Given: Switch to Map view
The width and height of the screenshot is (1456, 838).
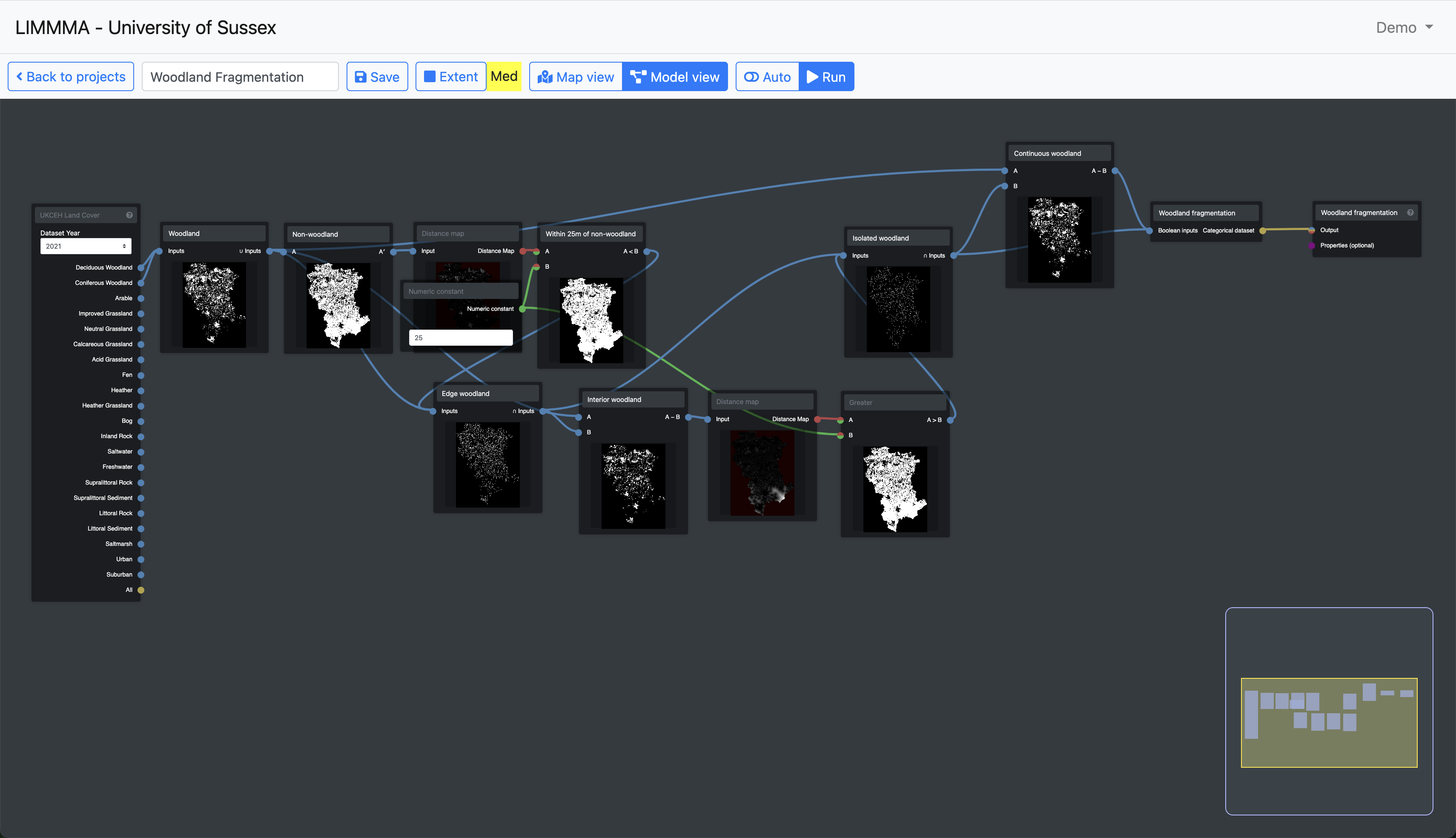Looking at the screenshot, I should coord(576,77).
